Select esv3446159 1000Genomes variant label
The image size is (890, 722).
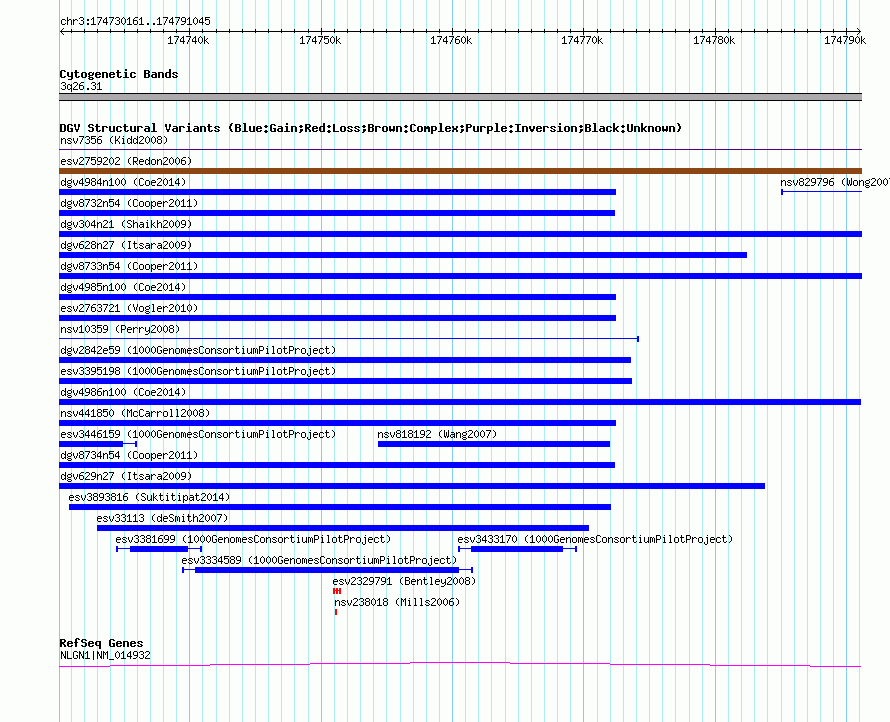tap(198, 434)
